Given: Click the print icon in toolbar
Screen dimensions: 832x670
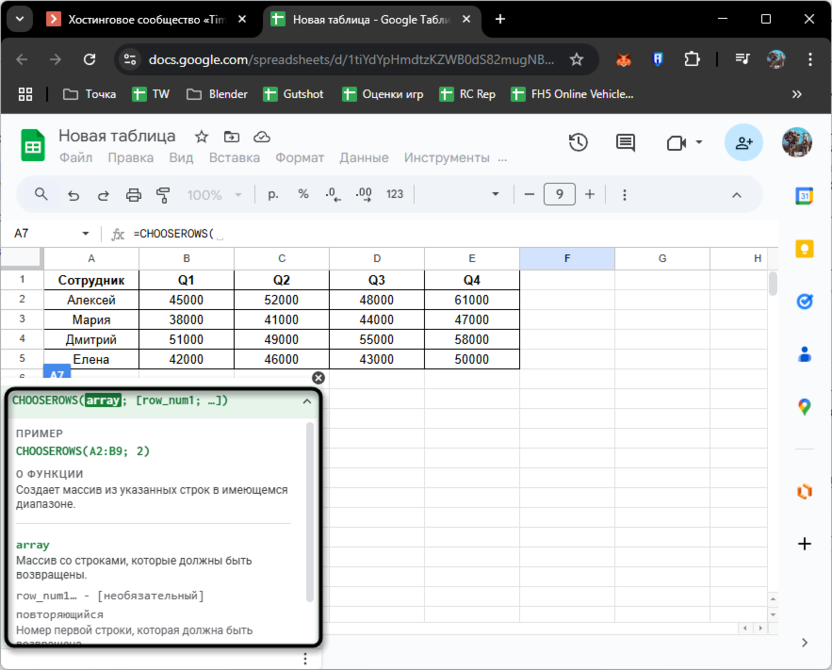Looking at the screenshot, I should pos(133,195).
